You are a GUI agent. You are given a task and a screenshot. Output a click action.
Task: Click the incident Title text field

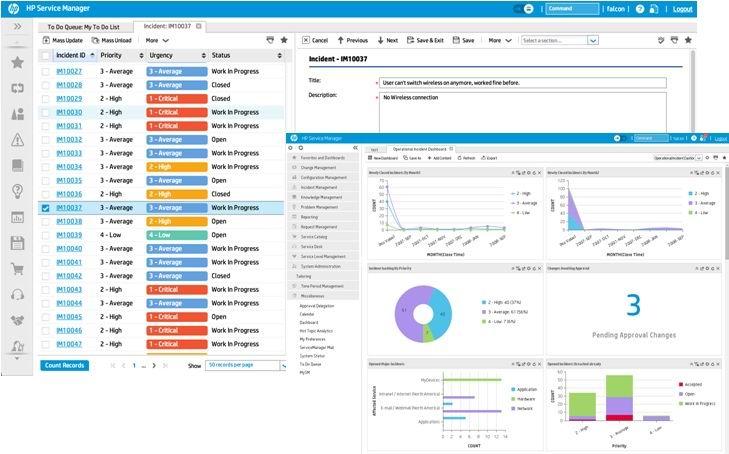tap(523, 83)
